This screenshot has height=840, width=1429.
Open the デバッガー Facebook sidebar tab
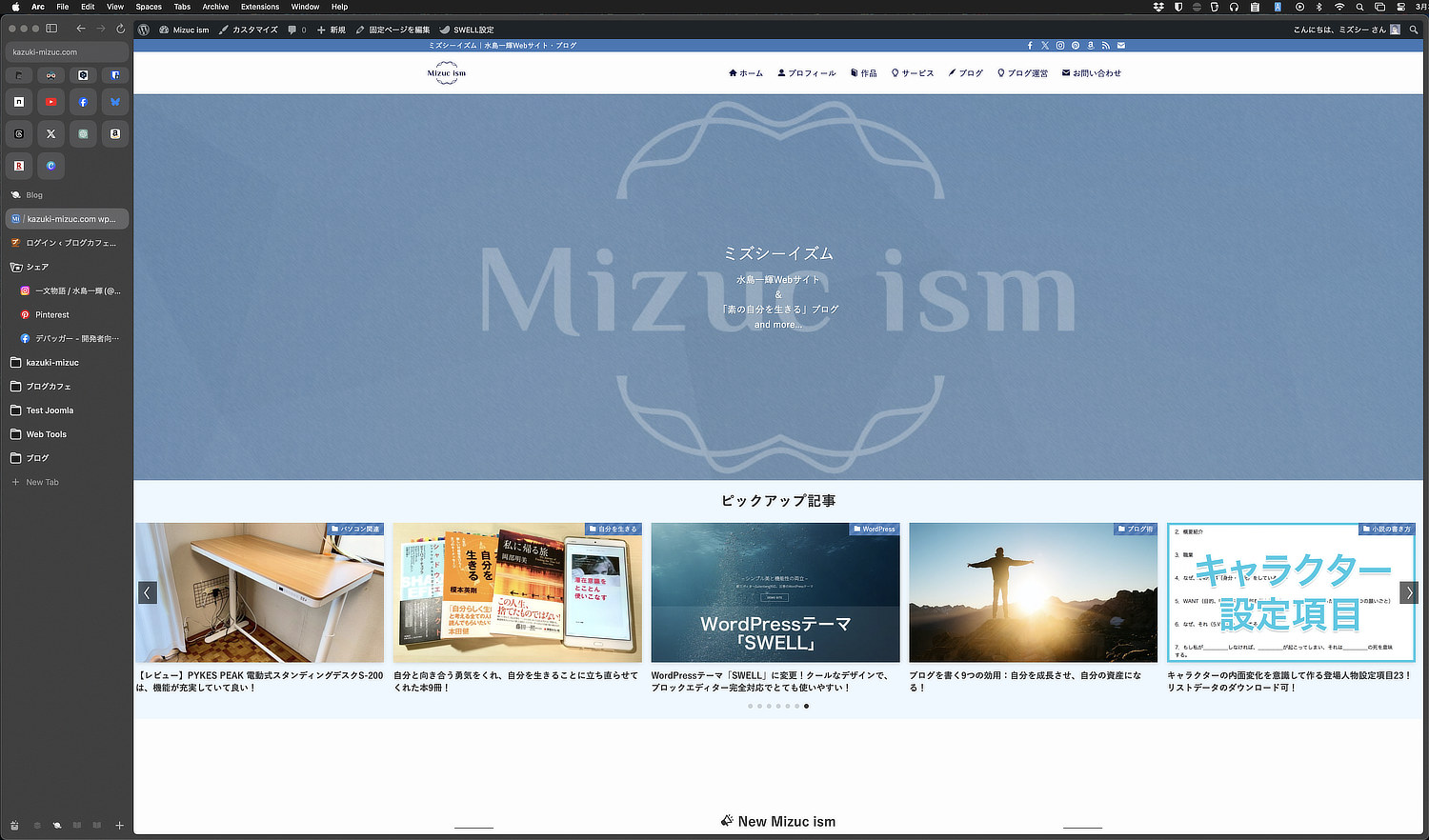[71, 338]
